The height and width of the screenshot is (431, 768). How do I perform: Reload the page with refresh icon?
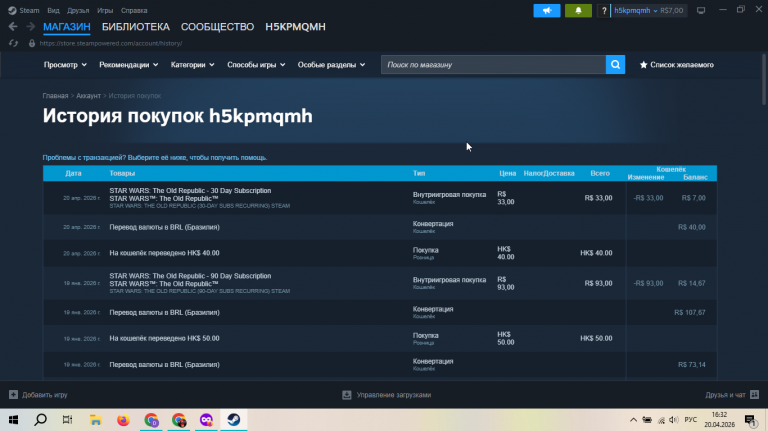click(12, 43)
